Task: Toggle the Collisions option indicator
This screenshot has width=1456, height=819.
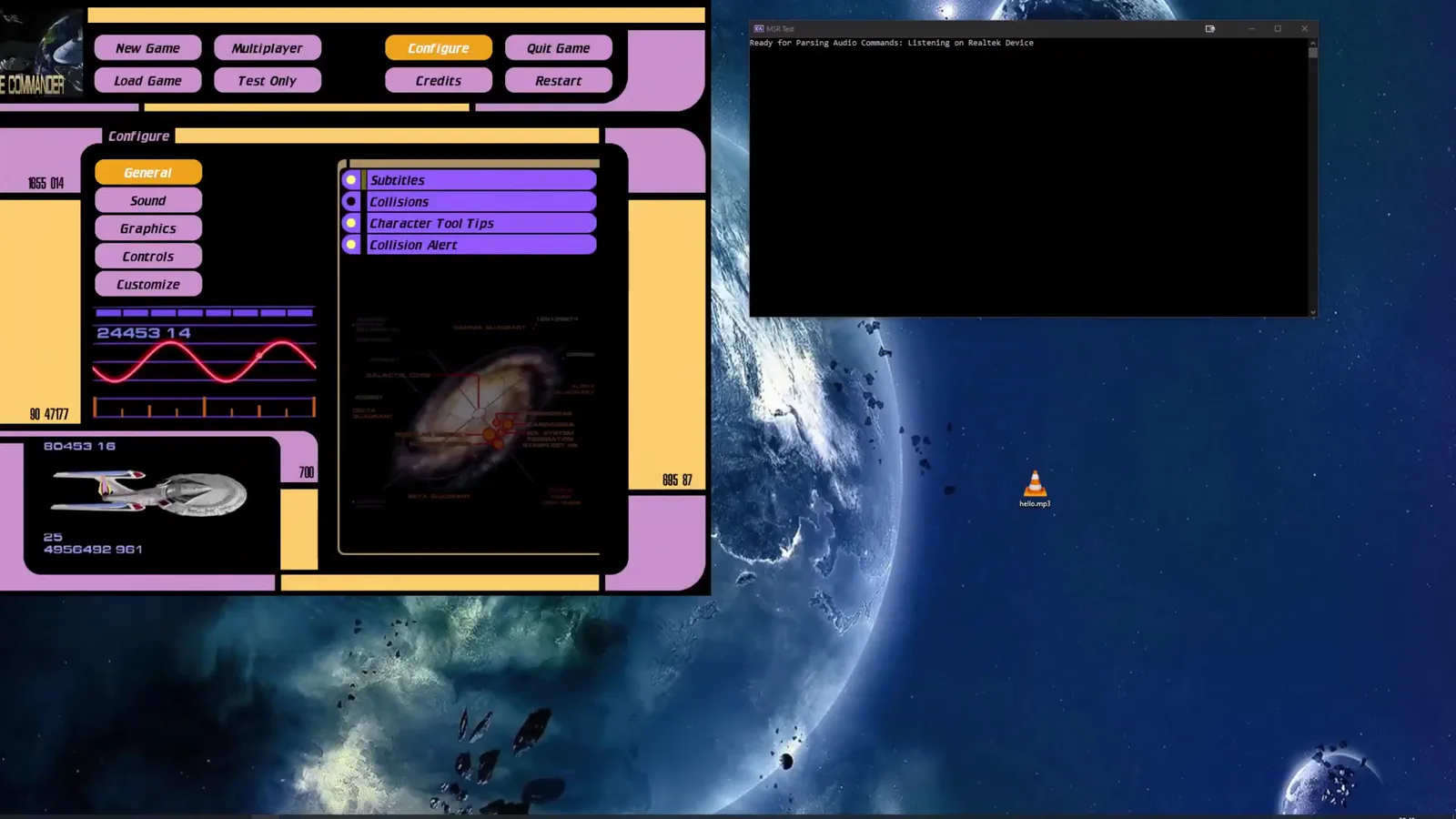Action: click(351, 201)
